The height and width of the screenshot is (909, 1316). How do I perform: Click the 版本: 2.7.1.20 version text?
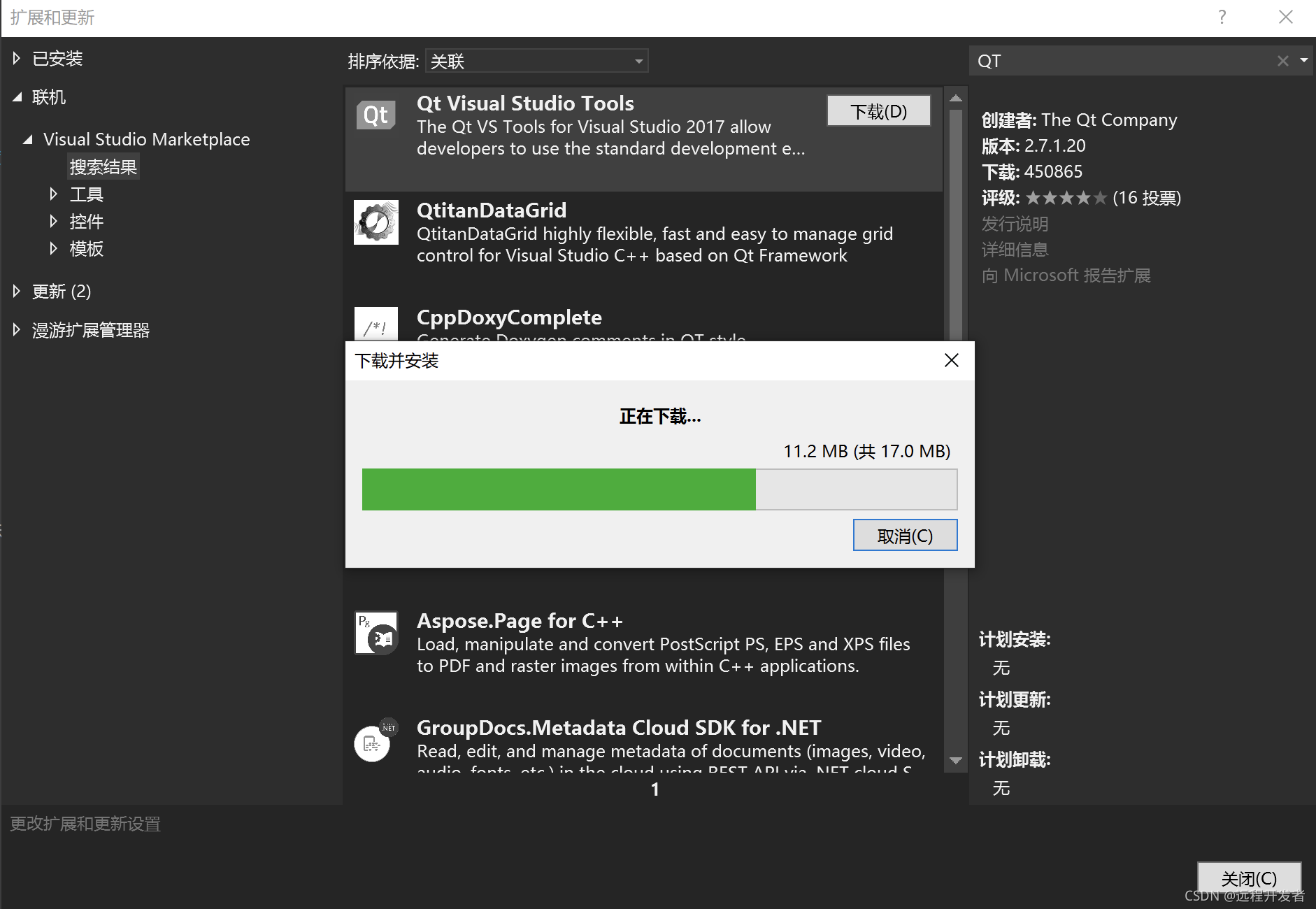click(x=1034, y=146)
